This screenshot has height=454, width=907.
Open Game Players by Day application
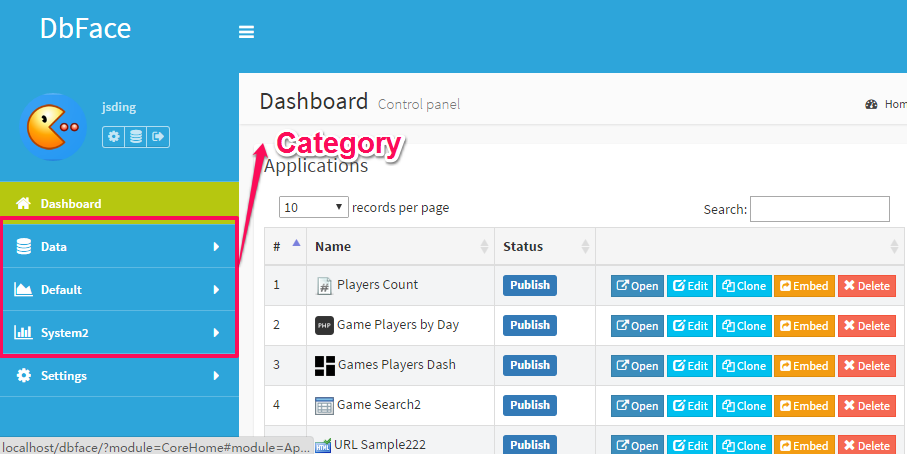(x=637, y=326)
